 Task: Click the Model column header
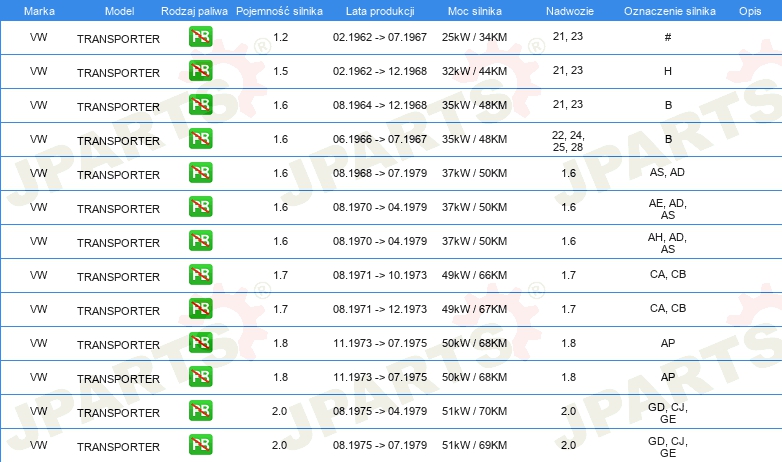pos(119,11)
